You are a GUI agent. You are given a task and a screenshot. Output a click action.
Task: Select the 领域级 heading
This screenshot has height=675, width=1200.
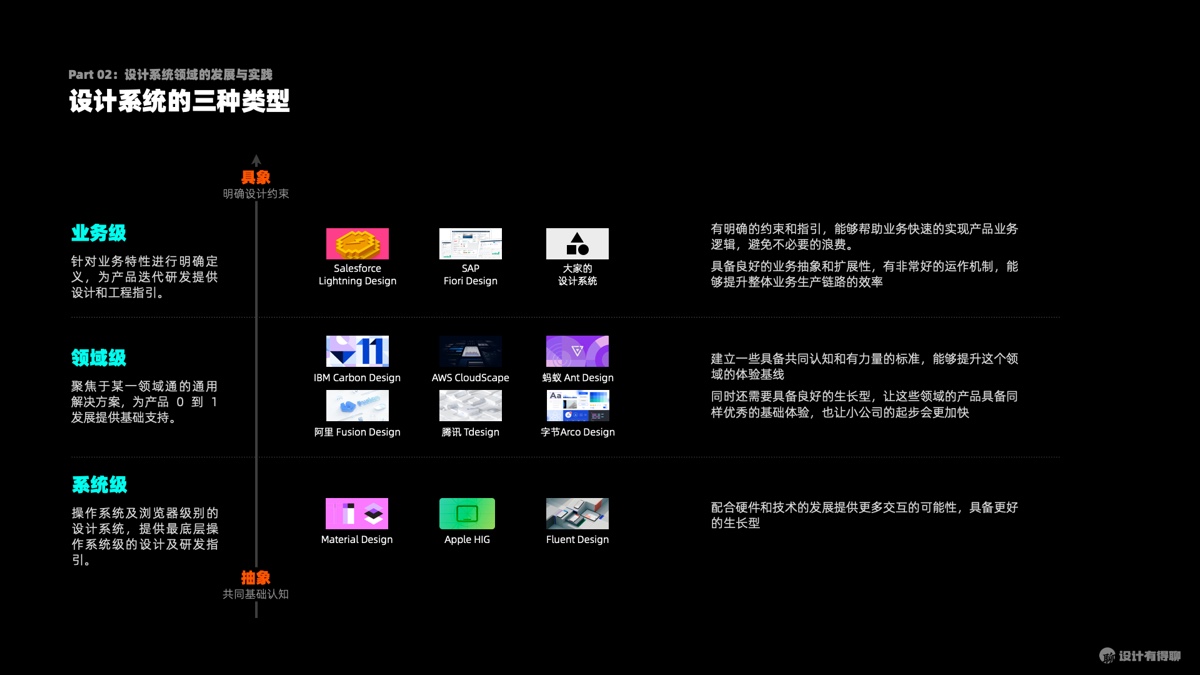coord(99,358)
